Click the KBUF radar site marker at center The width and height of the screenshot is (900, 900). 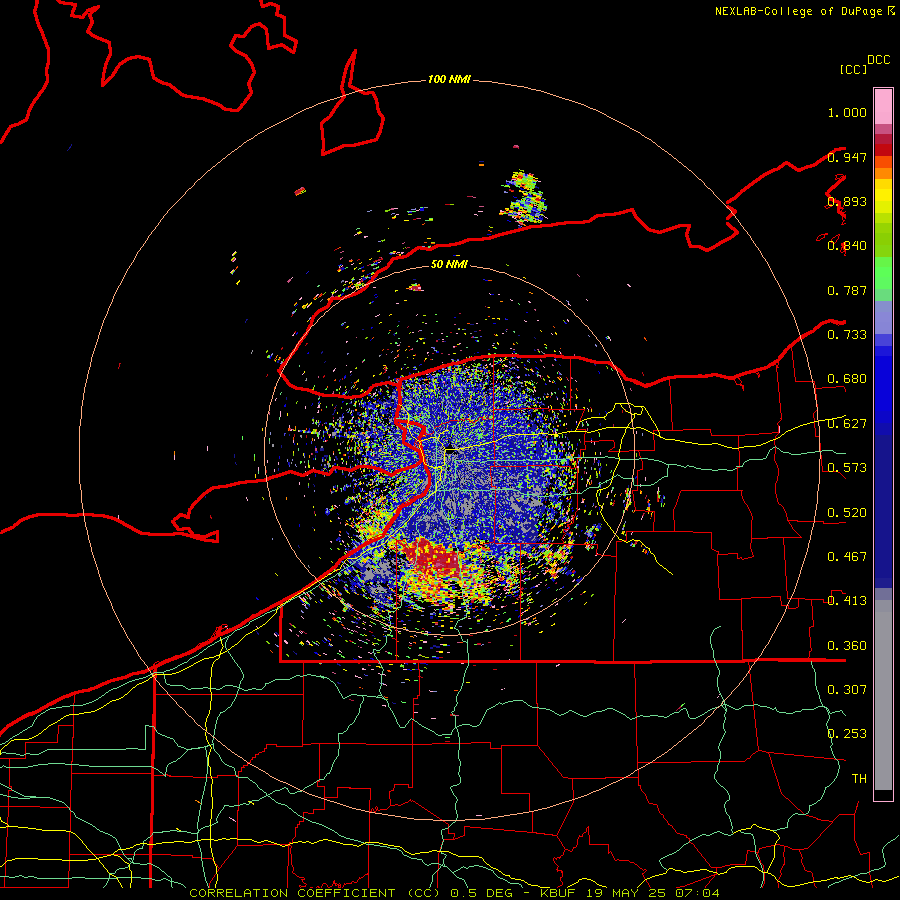coord(452,451)
